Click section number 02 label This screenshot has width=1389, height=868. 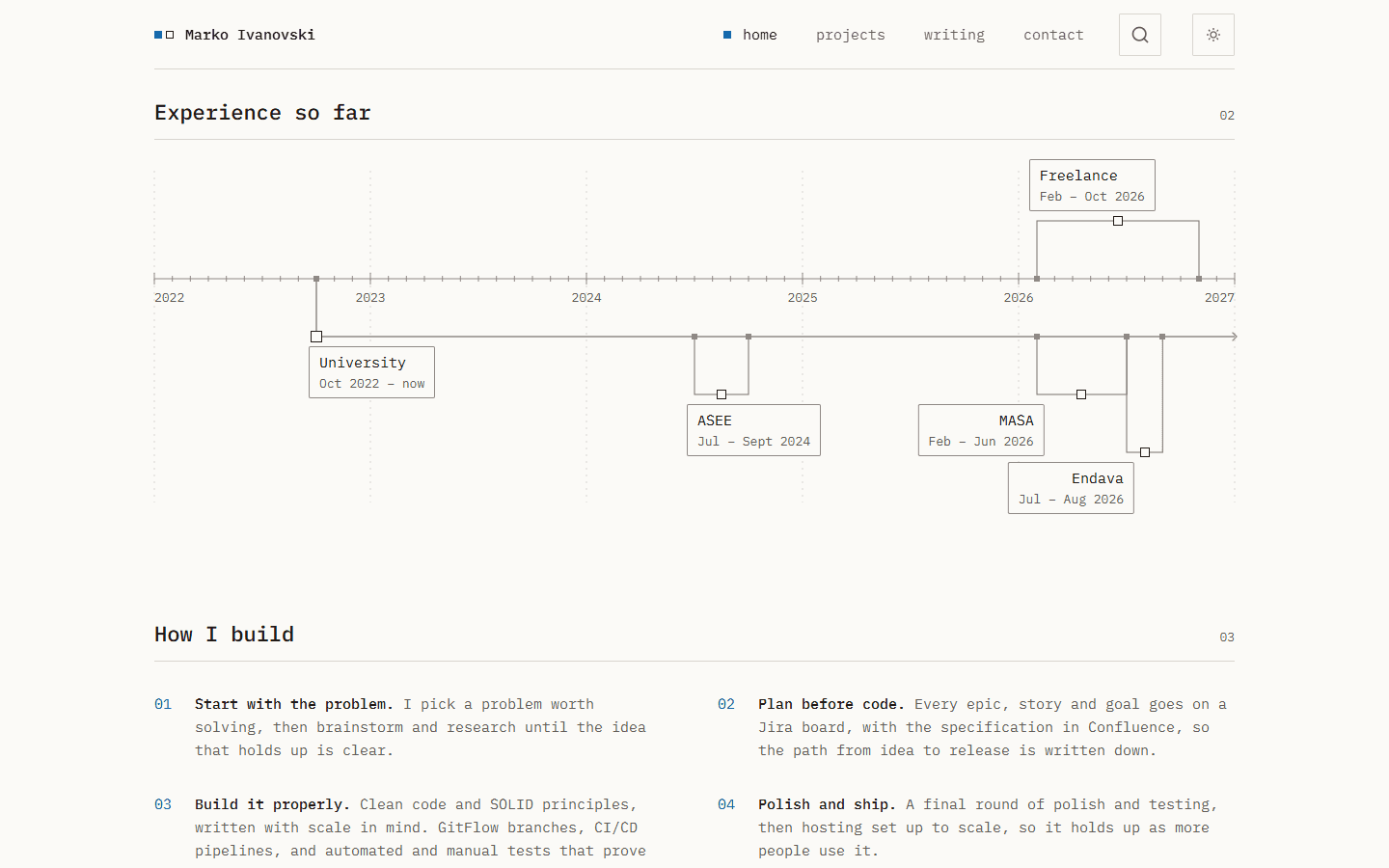click(1227, 116)
